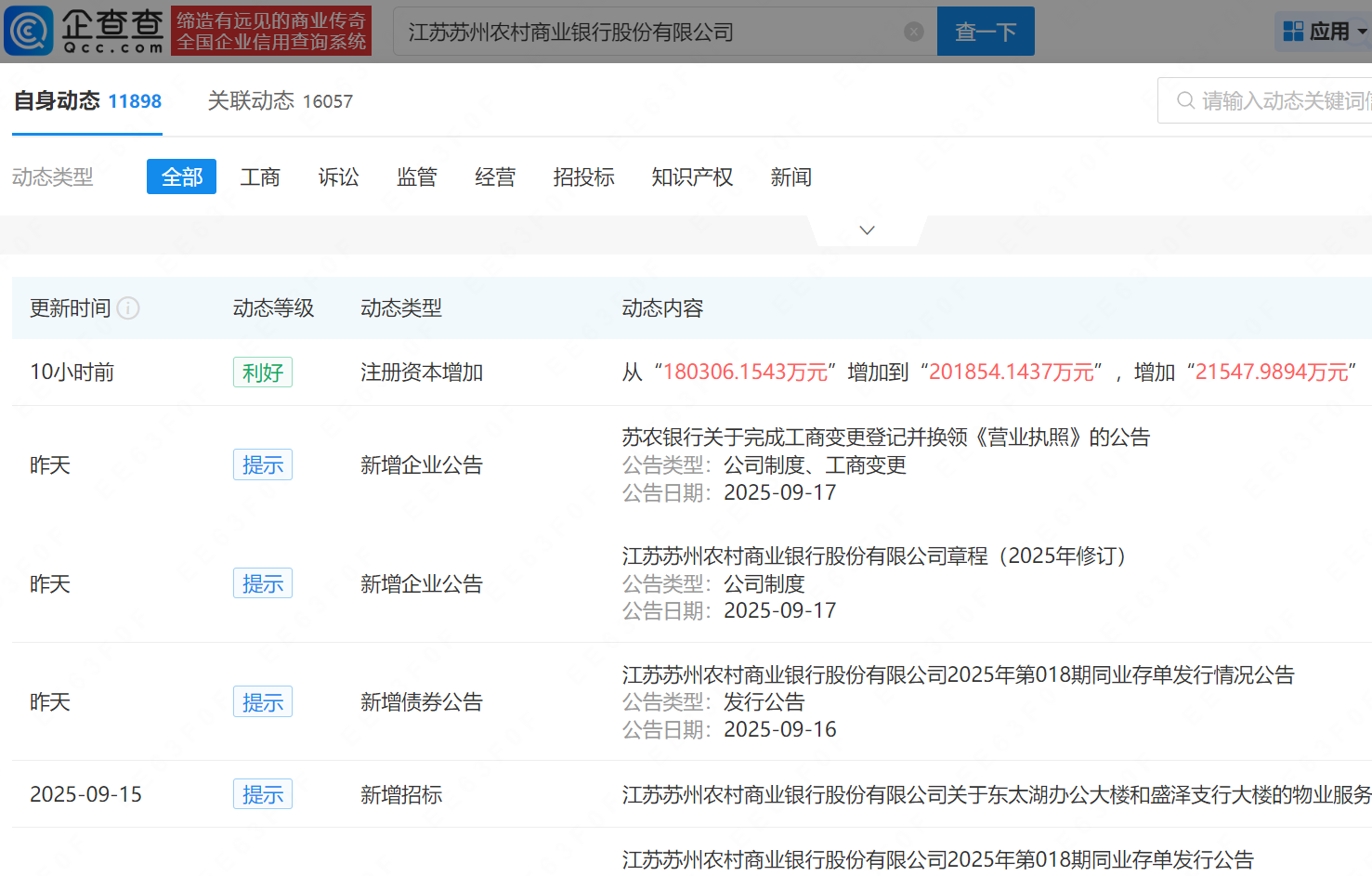The image size is (1372, 876).
Task: Click 提示 tag in 营业执照 announcement row
Action: pos(263,464)
